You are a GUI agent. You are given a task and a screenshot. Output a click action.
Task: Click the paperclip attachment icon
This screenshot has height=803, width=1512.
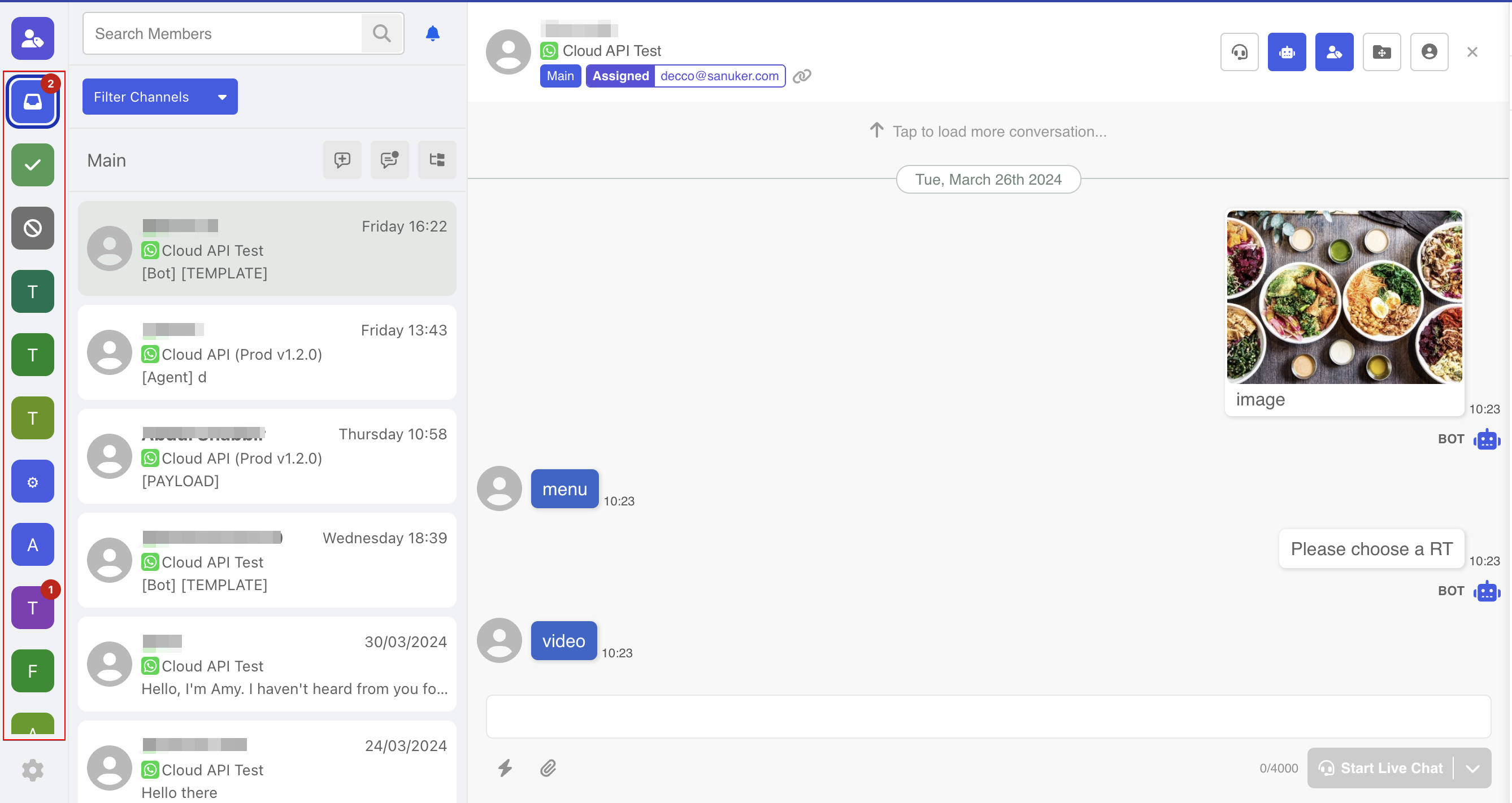[548, 768]
